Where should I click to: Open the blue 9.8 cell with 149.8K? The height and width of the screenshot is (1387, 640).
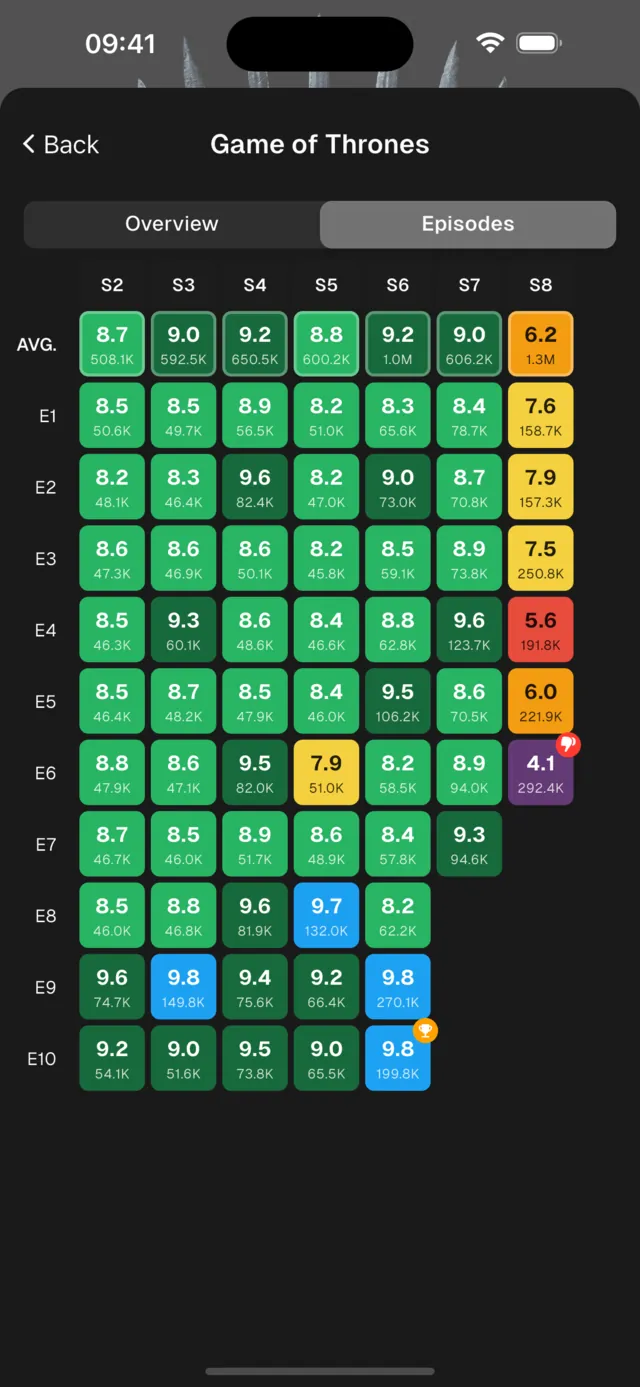coord(183,987)
